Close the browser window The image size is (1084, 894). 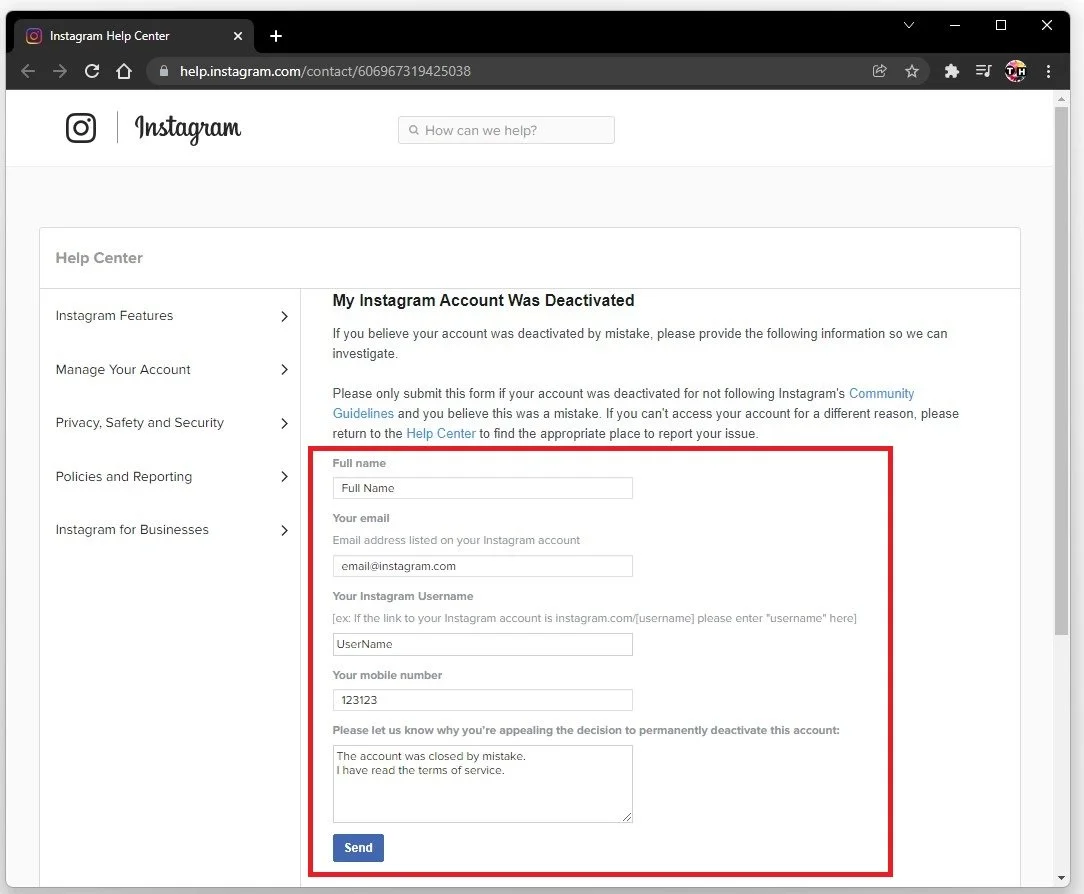pos(1047,26)
